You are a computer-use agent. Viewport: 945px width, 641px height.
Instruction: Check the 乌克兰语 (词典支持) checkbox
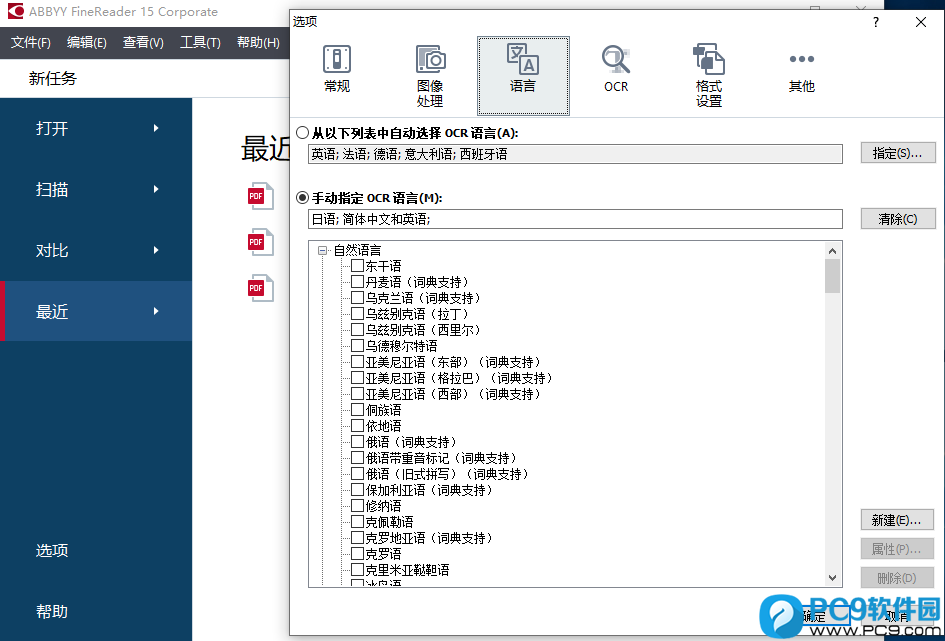[357, 298]
